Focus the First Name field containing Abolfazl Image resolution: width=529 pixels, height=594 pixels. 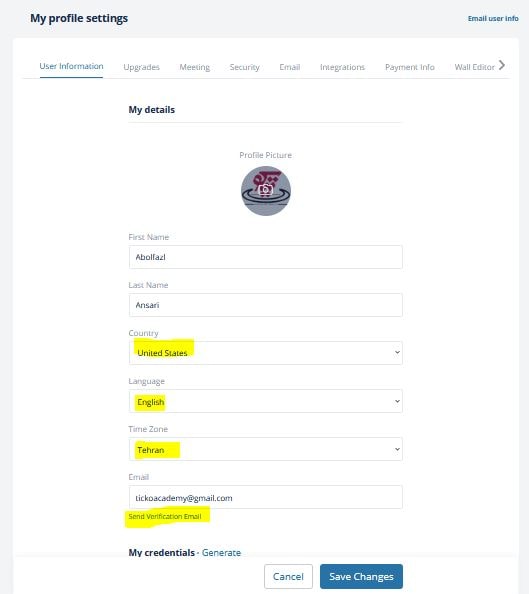pyautogui.click(x=266, y=257)
